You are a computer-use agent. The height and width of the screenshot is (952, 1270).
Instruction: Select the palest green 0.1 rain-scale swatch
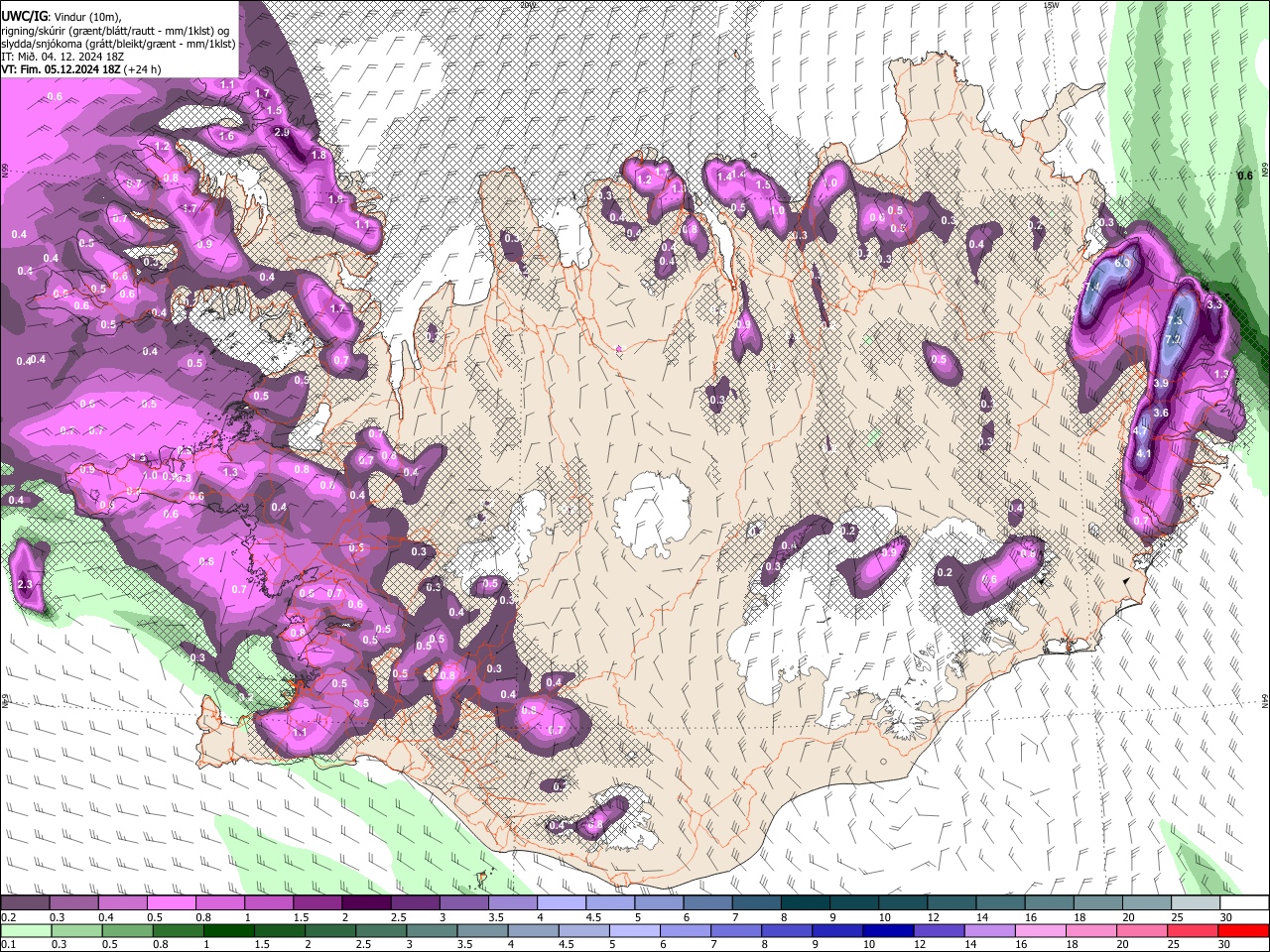click(26, 931)
